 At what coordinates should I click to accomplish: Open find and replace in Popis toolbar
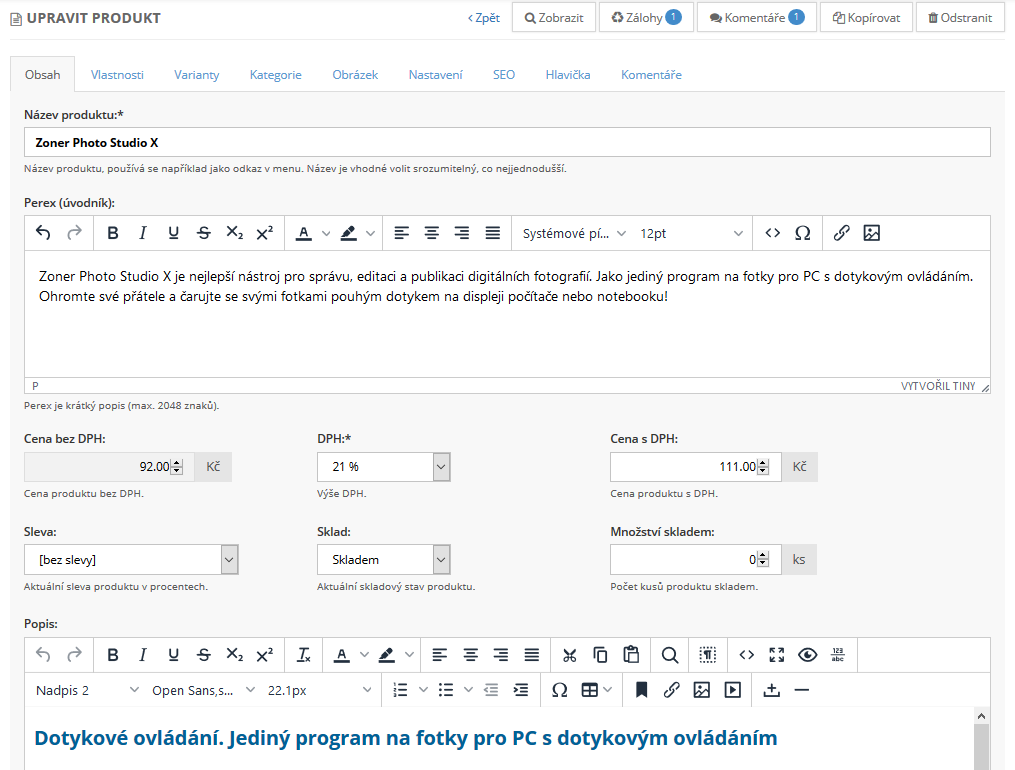pos(670,655)
